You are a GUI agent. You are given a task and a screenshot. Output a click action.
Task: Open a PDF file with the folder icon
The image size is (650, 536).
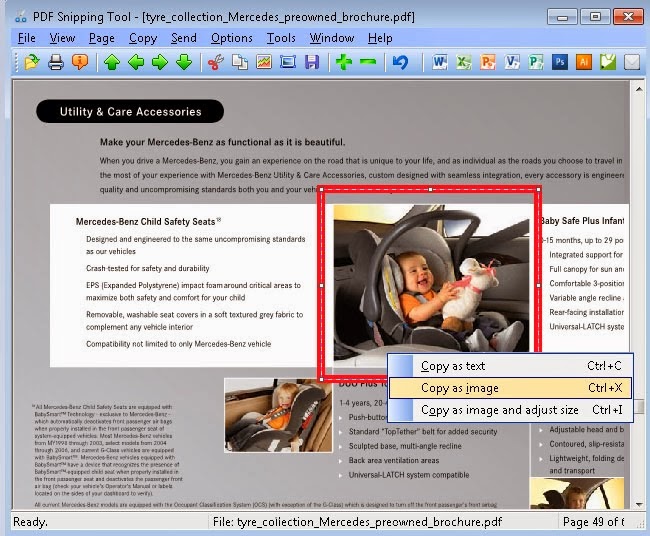(x=32, y=62)
